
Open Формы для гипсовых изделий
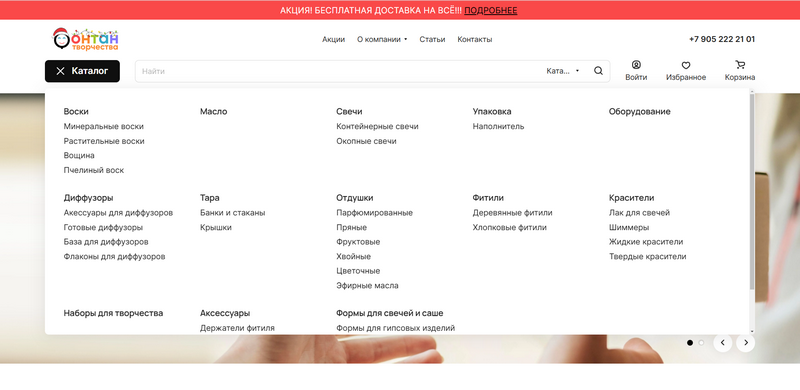395,328
